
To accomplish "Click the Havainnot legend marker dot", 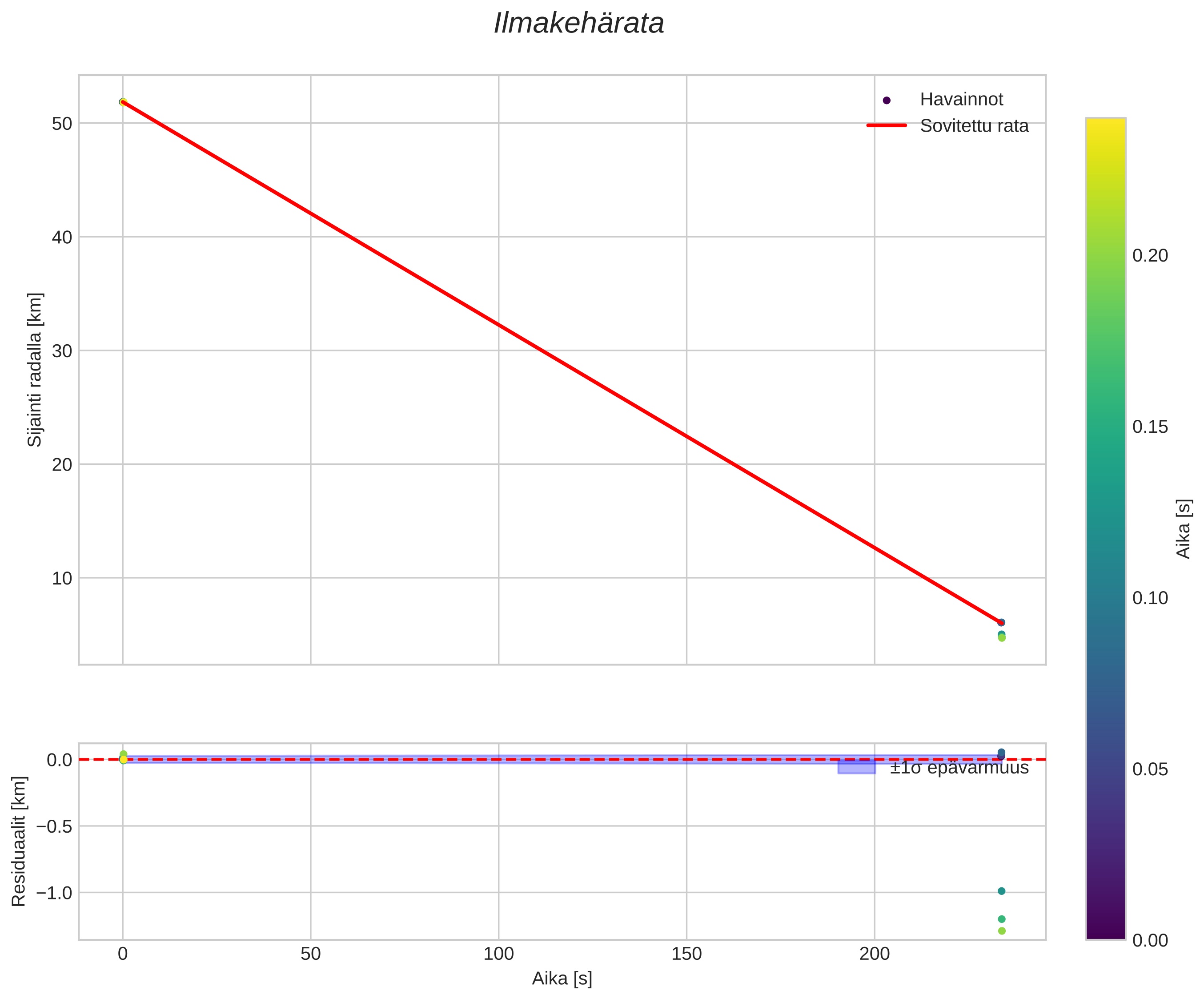I will [887, 101].
